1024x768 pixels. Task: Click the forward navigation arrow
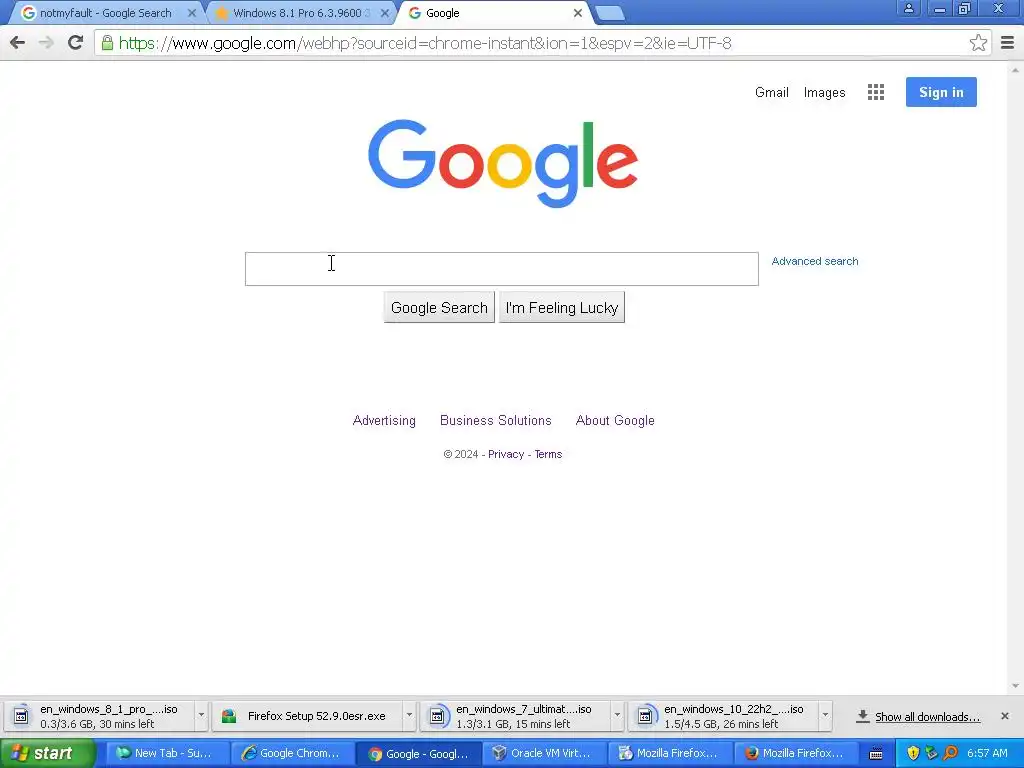[x=46, y=43]
